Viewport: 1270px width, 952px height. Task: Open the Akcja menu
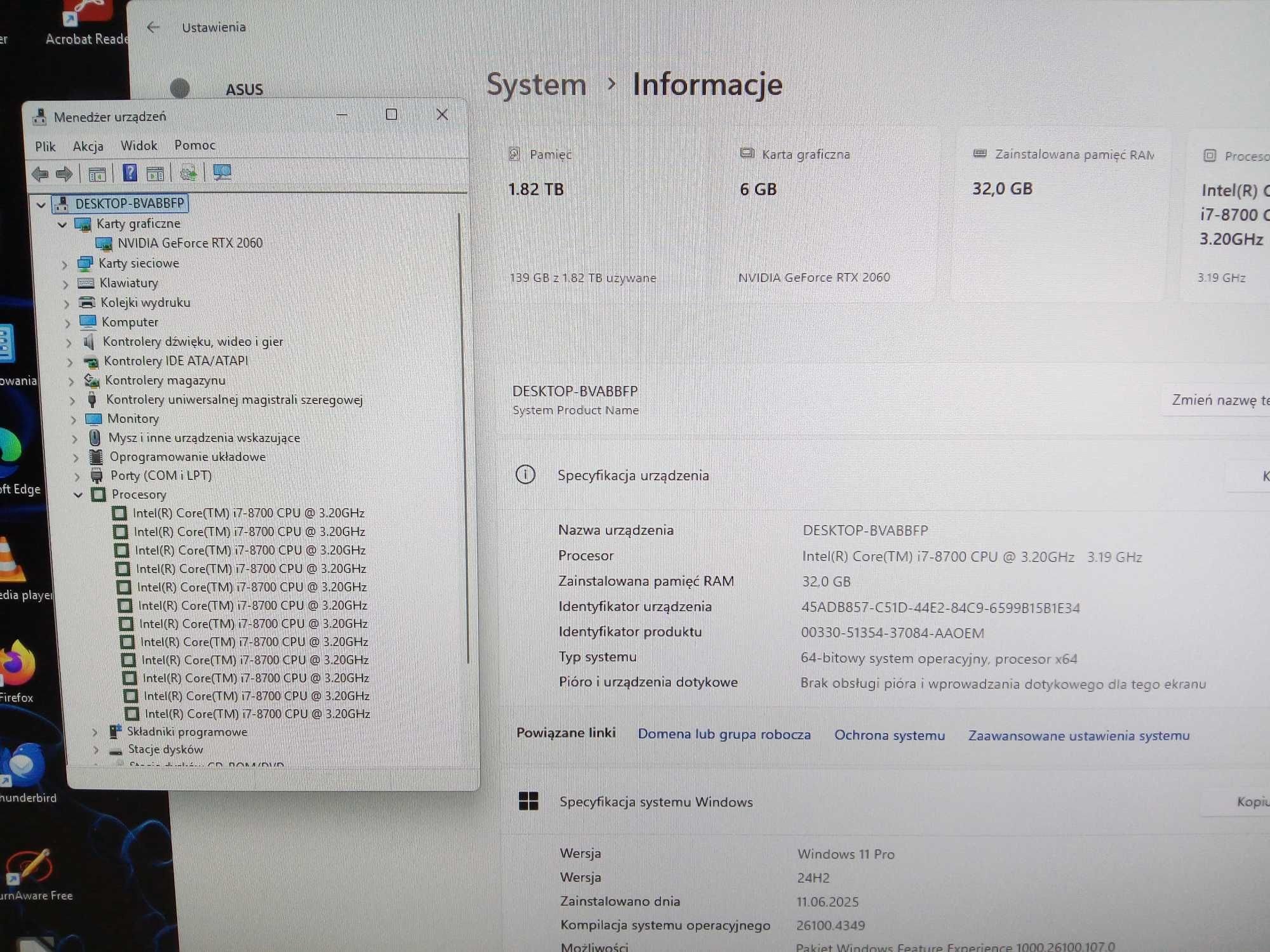pyautogui.click(x=88, y=147)
